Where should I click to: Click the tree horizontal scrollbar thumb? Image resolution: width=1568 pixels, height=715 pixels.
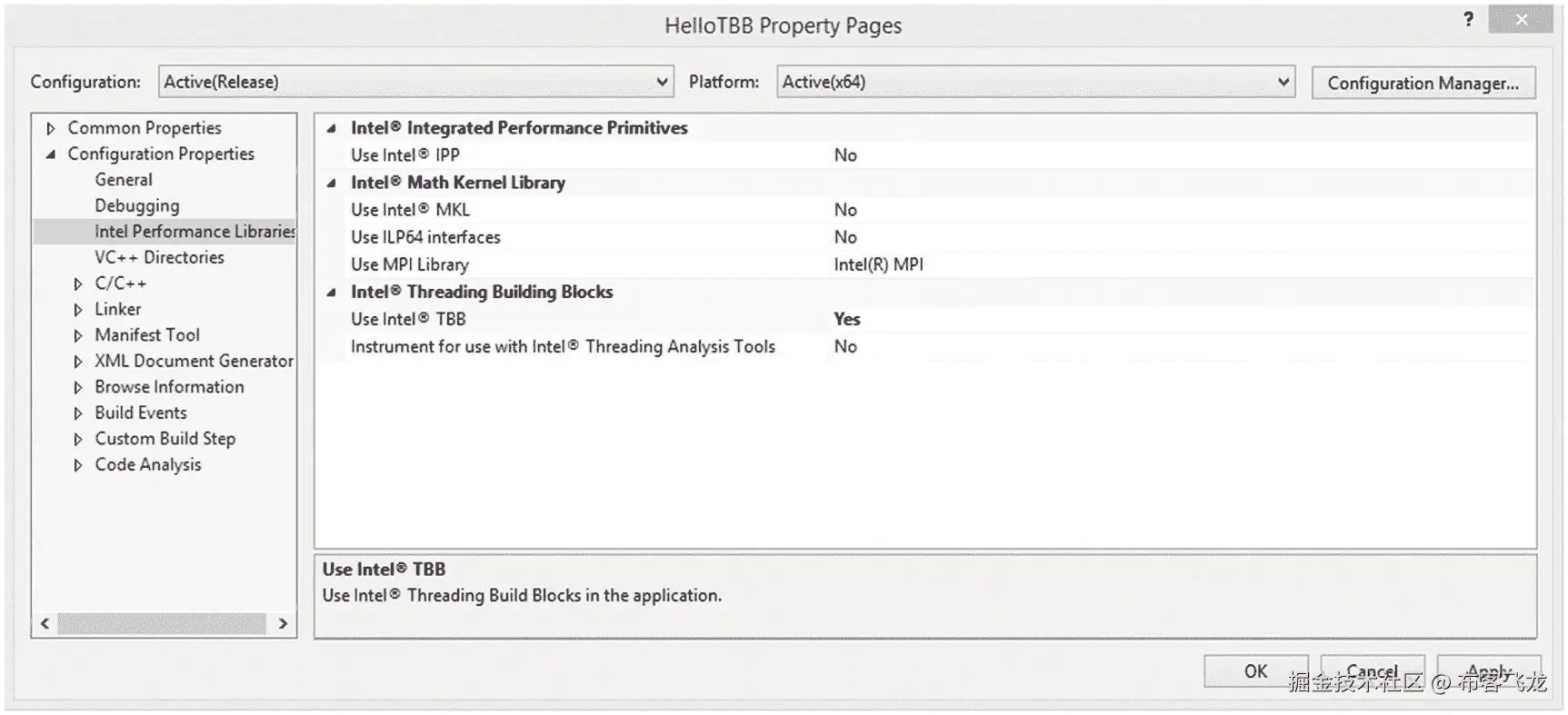tap(162, 623)
